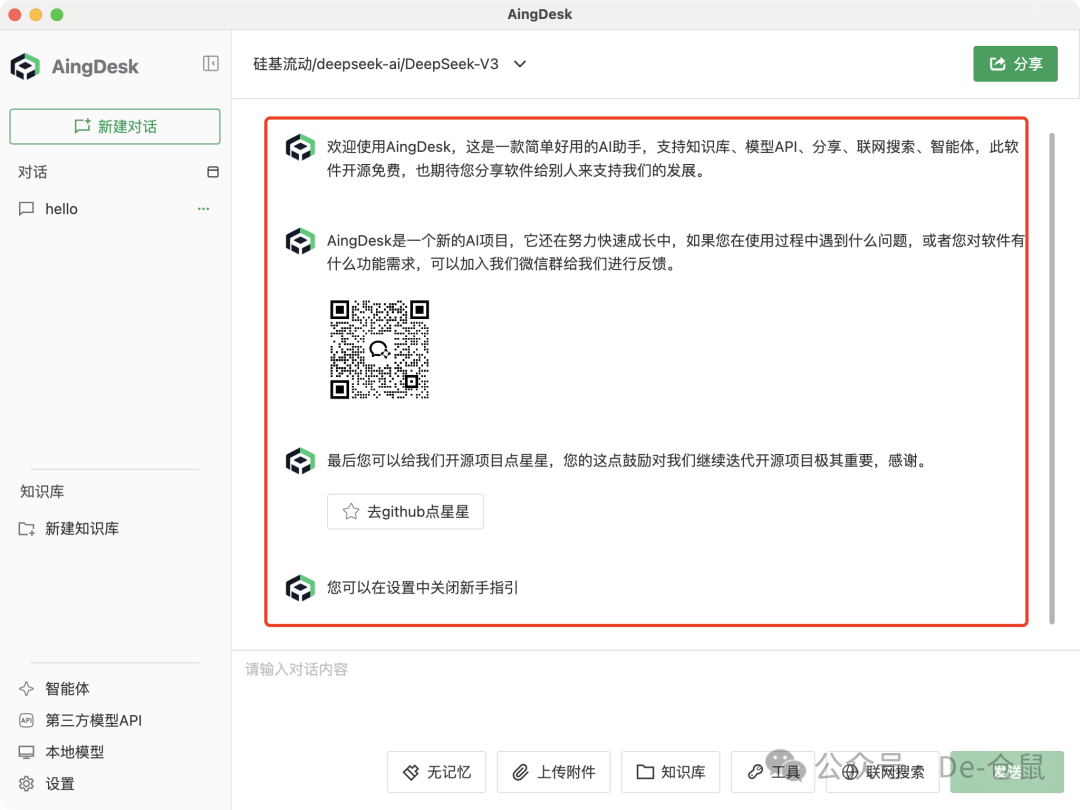
Task: Open 第三方模型API settings
Action: [x=80, y=720]
